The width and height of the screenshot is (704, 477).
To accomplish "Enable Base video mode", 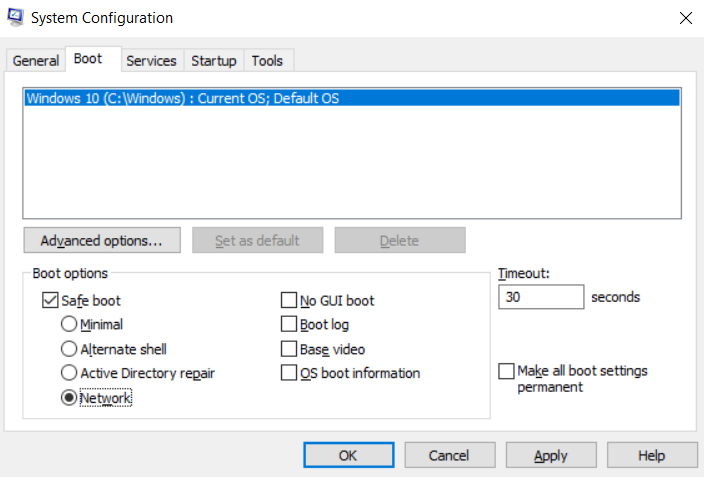I will (x=289, y=349).
